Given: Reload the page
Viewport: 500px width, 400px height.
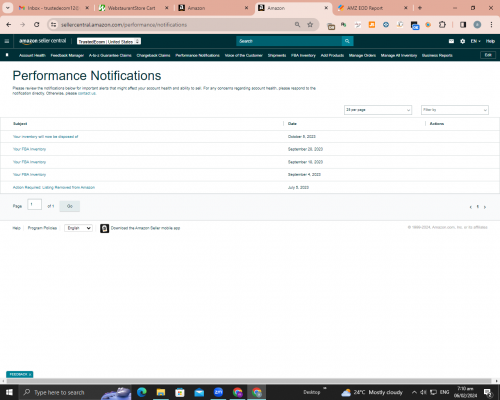Looking at the screenshot, I should [37, 25].
